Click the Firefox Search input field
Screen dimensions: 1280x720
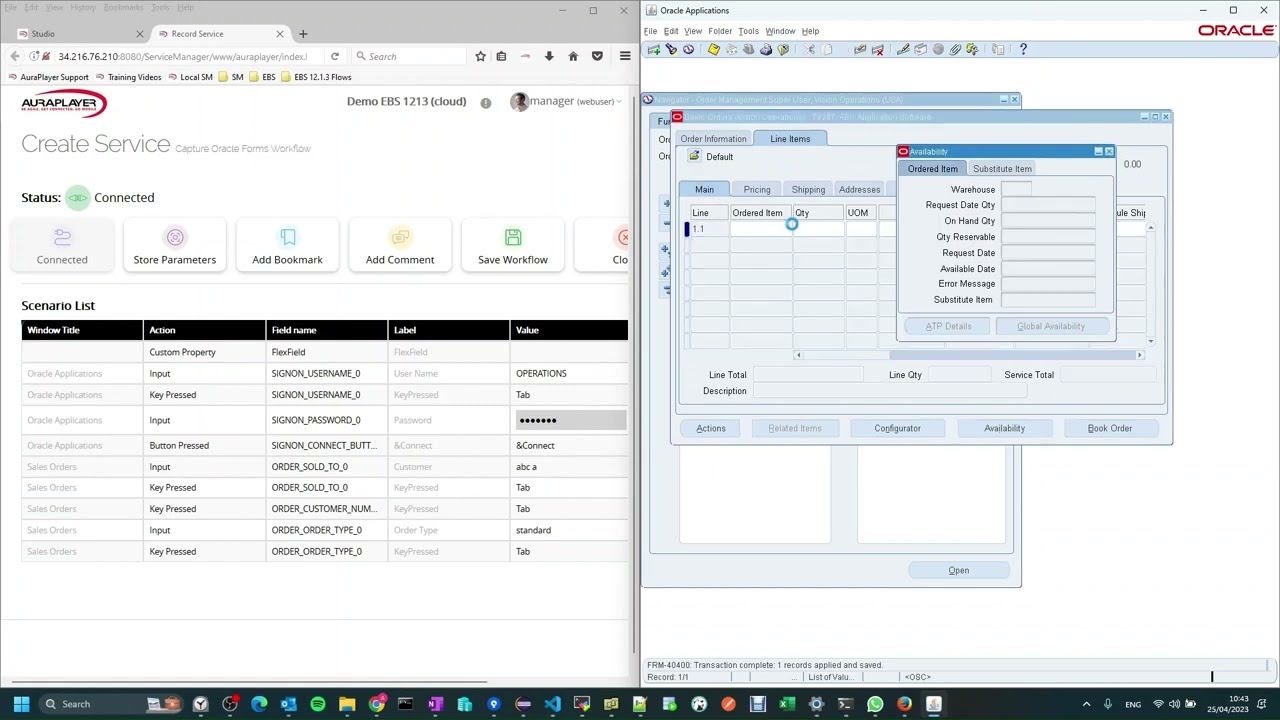point(409,57)
